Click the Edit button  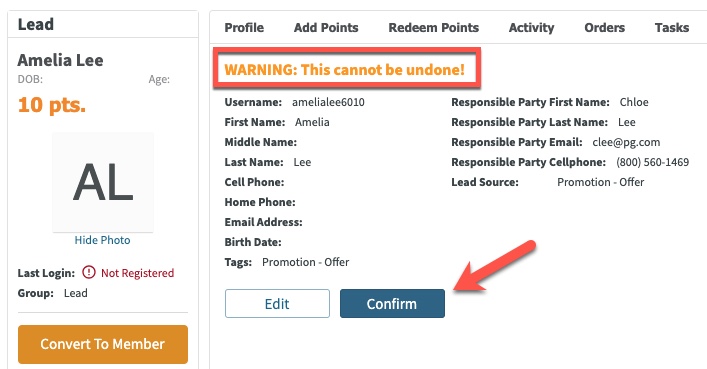277,304
